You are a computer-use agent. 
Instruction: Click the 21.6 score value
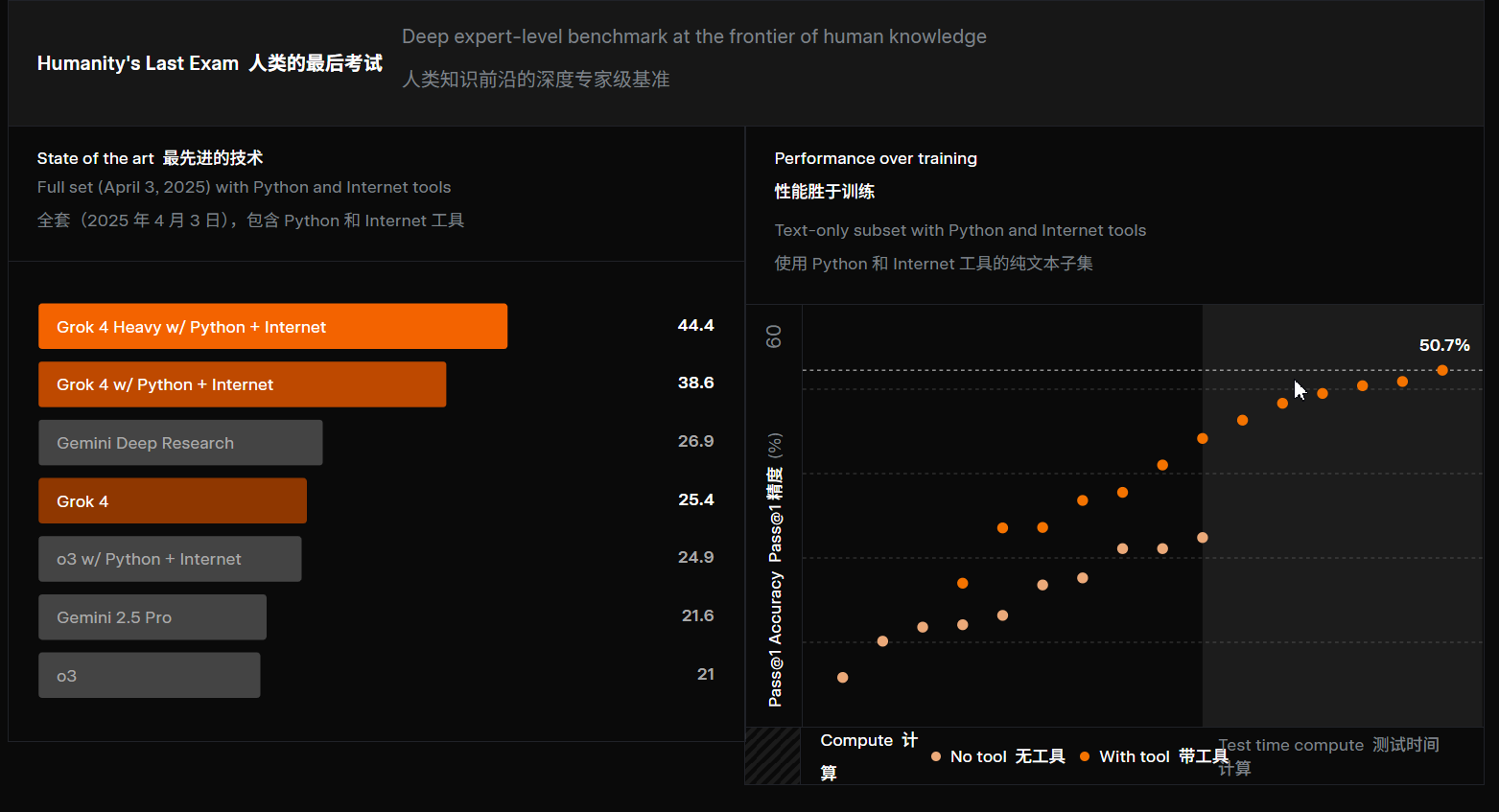(697, 615)
